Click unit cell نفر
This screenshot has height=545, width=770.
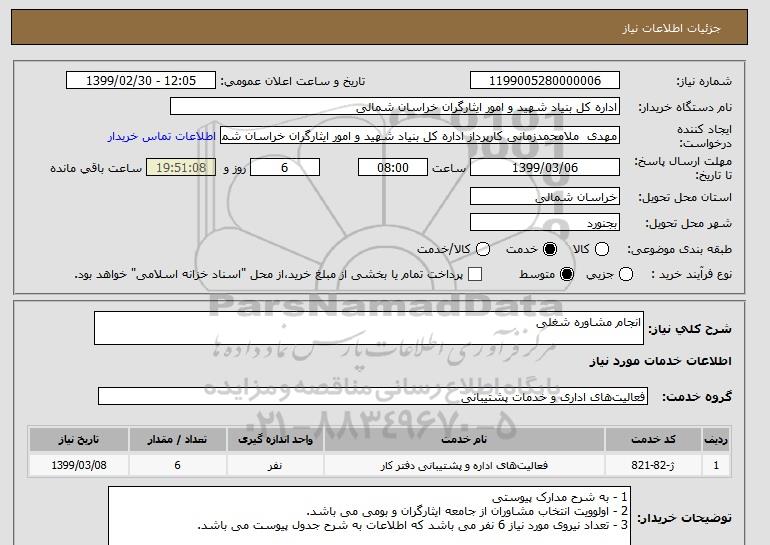click(x=275, y=465)
